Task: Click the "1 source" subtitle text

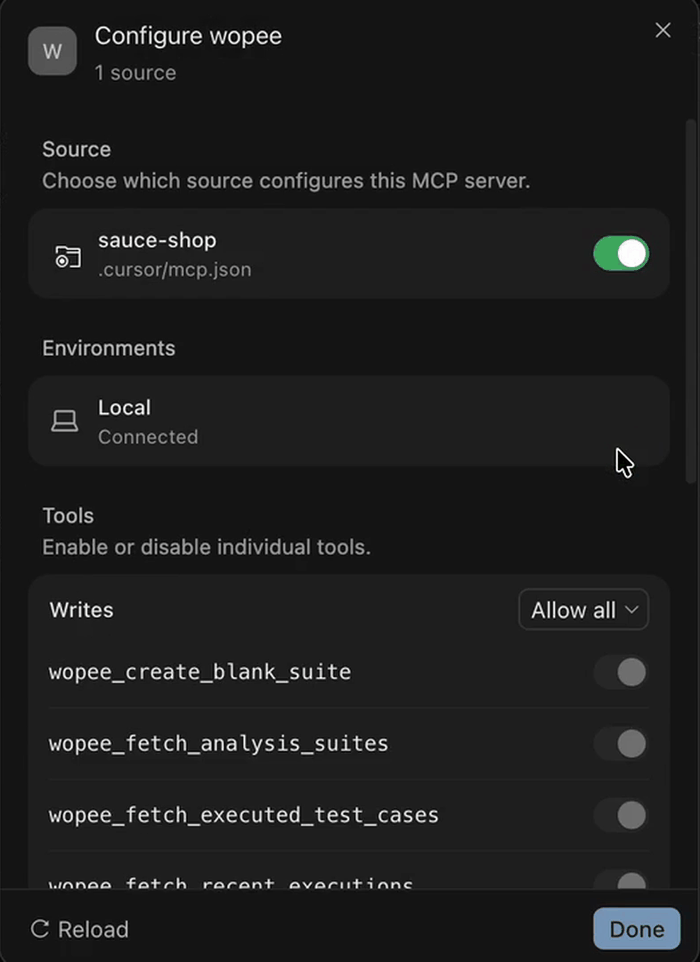Action: click(x=136, y=73)
